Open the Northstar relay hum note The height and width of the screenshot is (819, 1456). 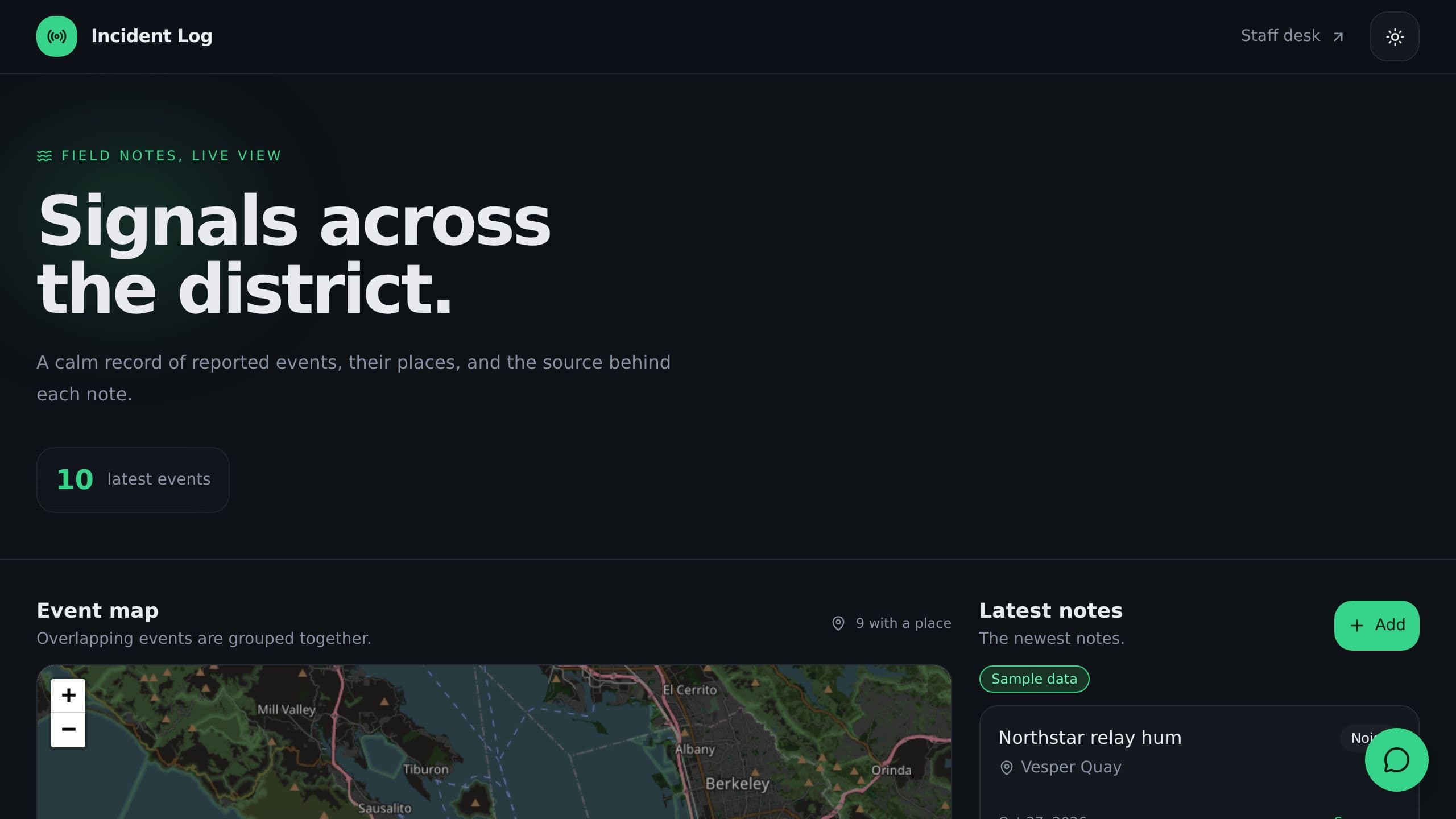pyautogui.click(x=1090, y=738)
